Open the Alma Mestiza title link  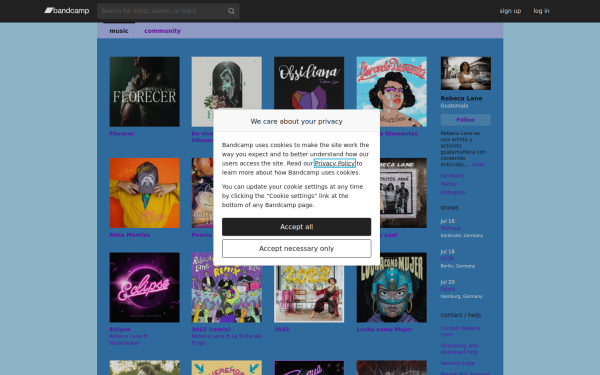coord(129,235)
